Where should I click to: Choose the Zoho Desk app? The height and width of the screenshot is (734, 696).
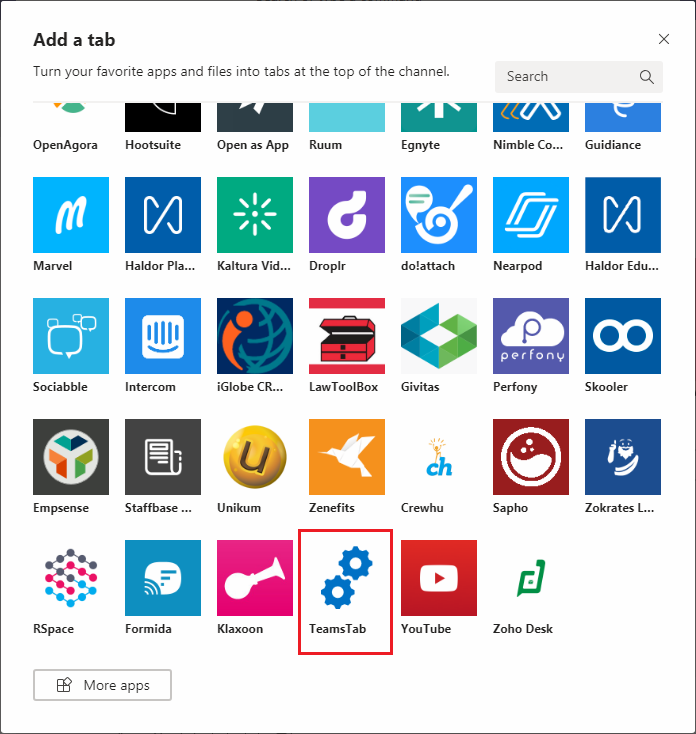pyautogui.click(x=531, y=578)
